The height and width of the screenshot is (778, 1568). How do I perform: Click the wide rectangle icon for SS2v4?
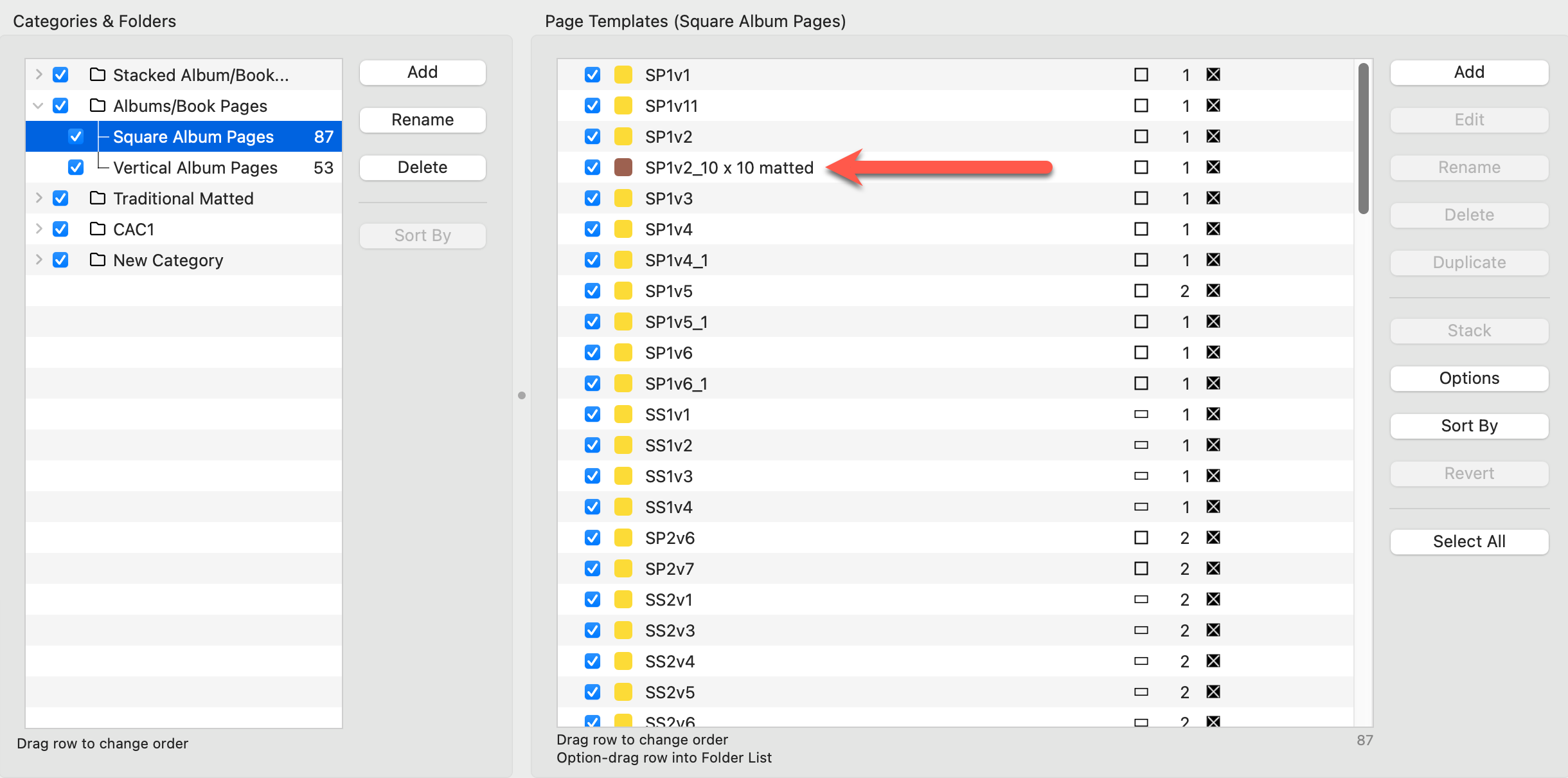point(1141,661)
